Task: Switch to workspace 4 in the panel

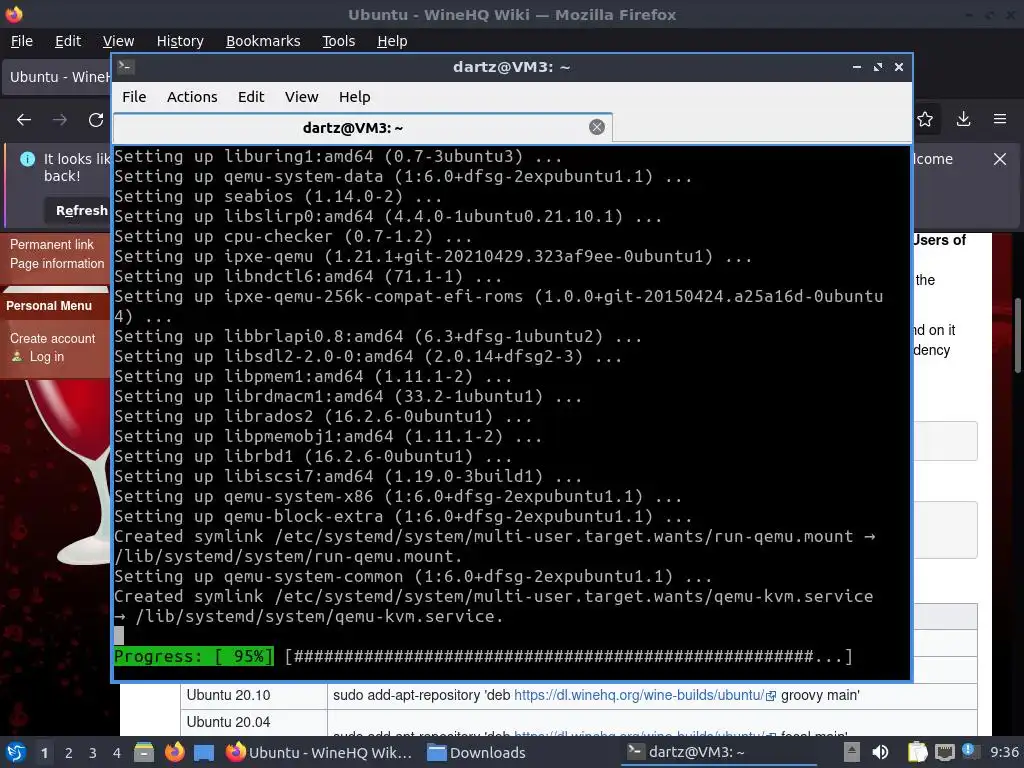Action: (117, 753)
